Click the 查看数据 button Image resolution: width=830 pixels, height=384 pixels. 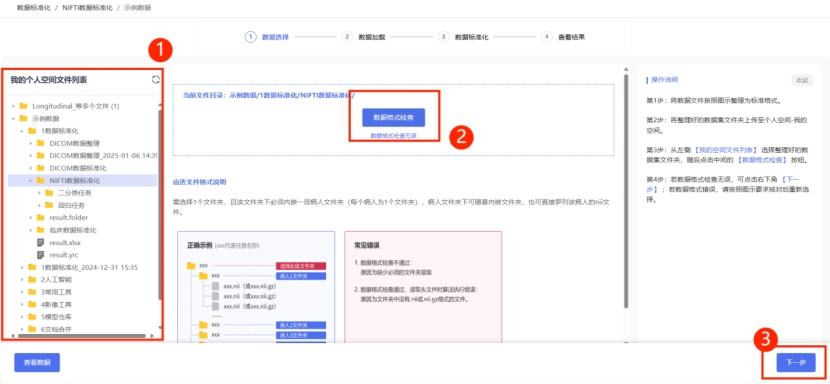[37, 363]
